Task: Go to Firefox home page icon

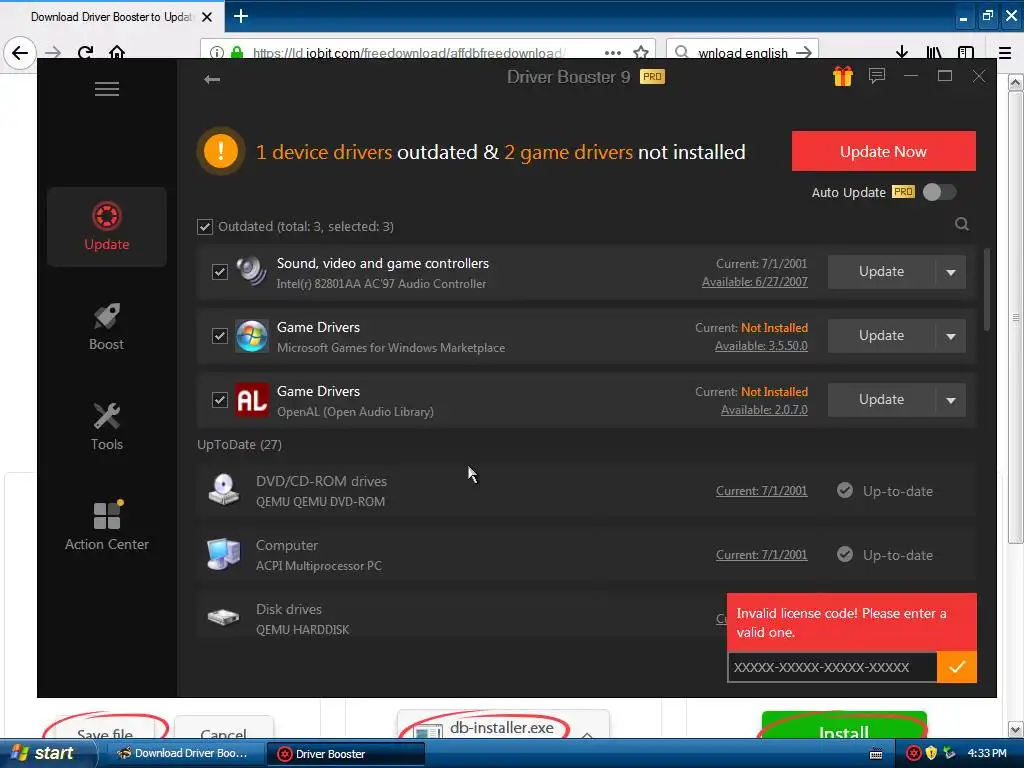Action: [117, 53]
